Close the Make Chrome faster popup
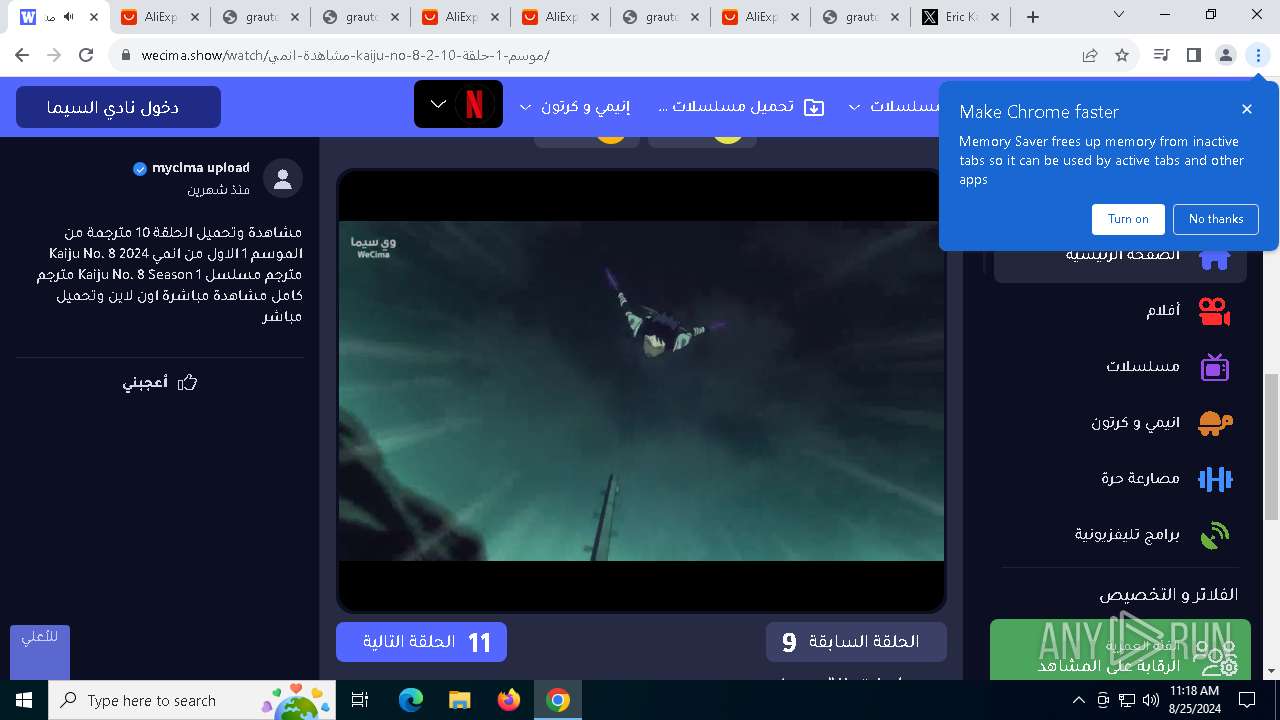1280x720 pixels. coord(1247,109)
